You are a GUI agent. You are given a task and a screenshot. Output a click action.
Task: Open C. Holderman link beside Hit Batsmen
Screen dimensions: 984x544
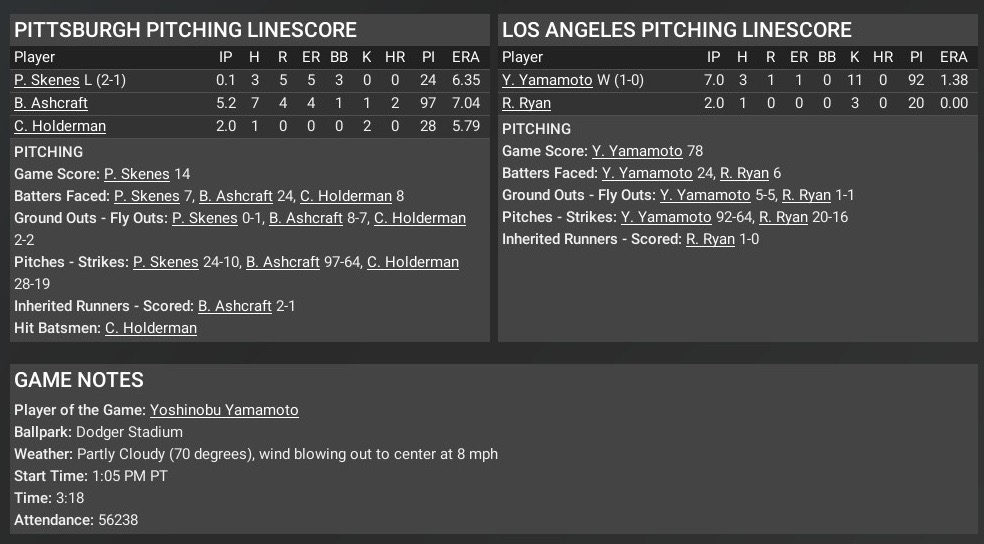coord(151,328)
